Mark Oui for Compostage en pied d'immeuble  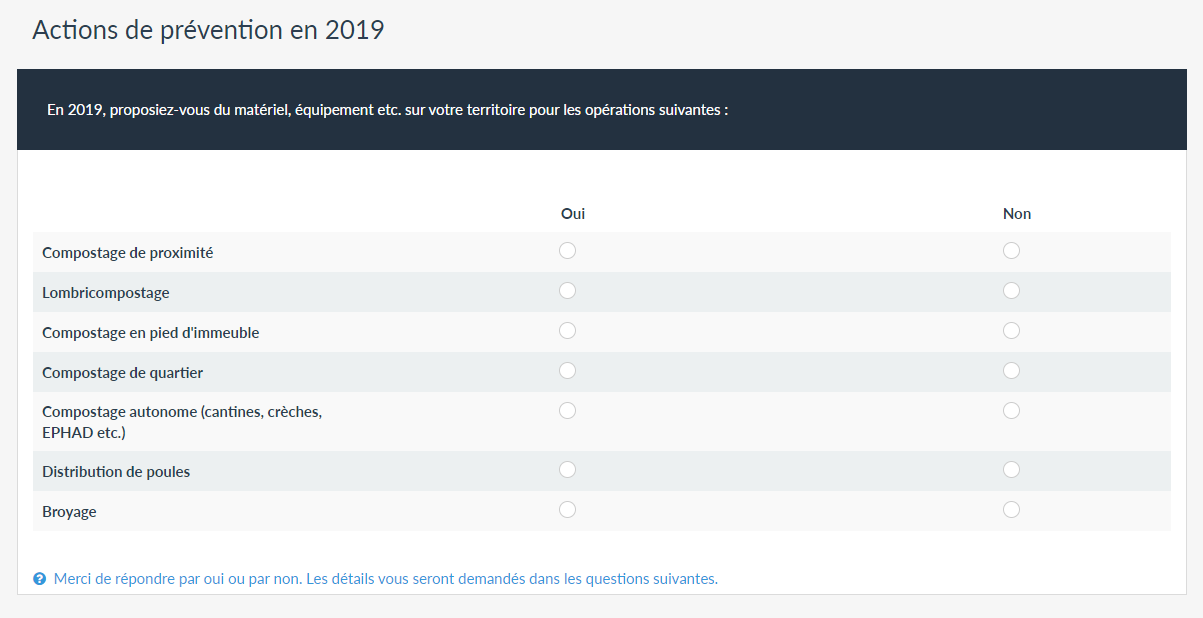567,330
